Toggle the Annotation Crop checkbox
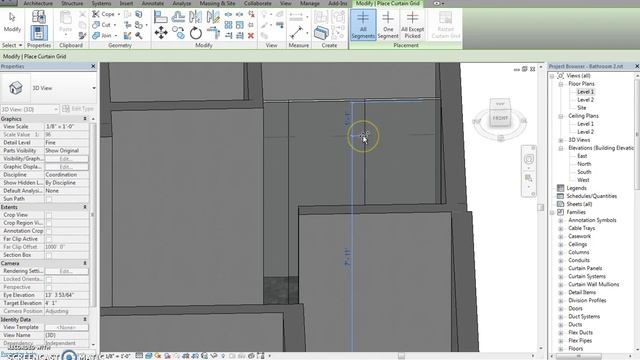 point(49,231)
